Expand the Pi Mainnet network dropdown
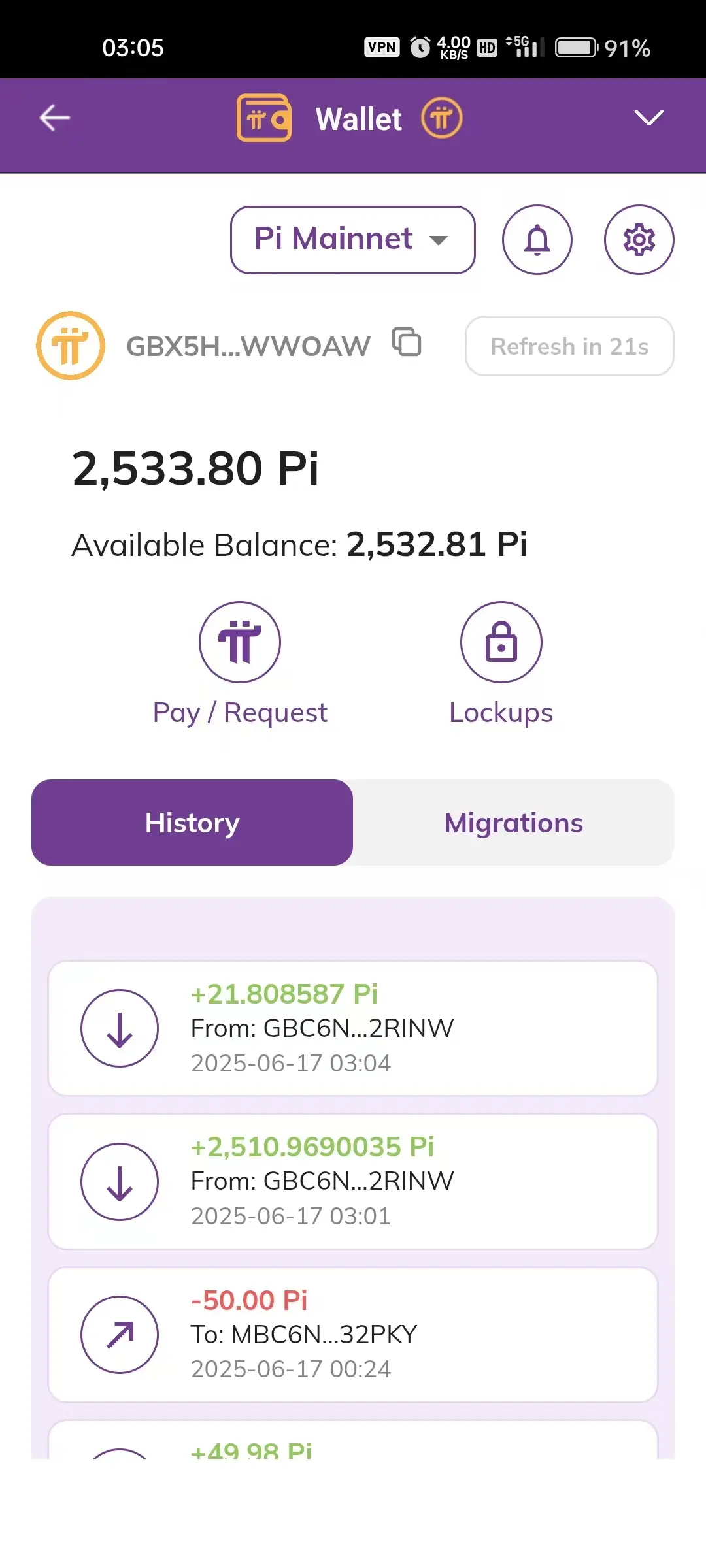 [x=353, y=240]
